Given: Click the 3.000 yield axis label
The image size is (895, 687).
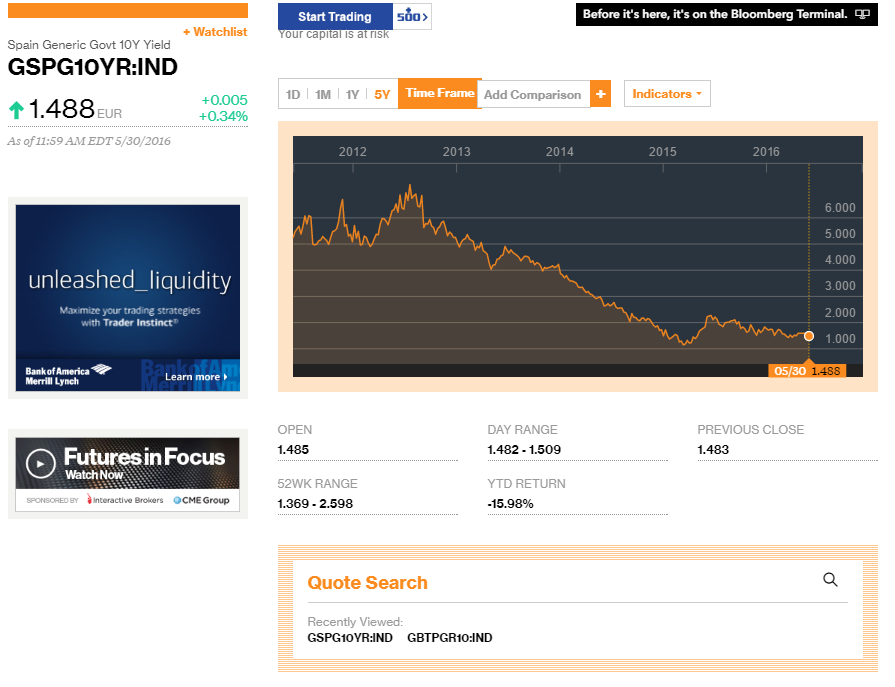Looking at the screenshot, I should pos(840,286).
